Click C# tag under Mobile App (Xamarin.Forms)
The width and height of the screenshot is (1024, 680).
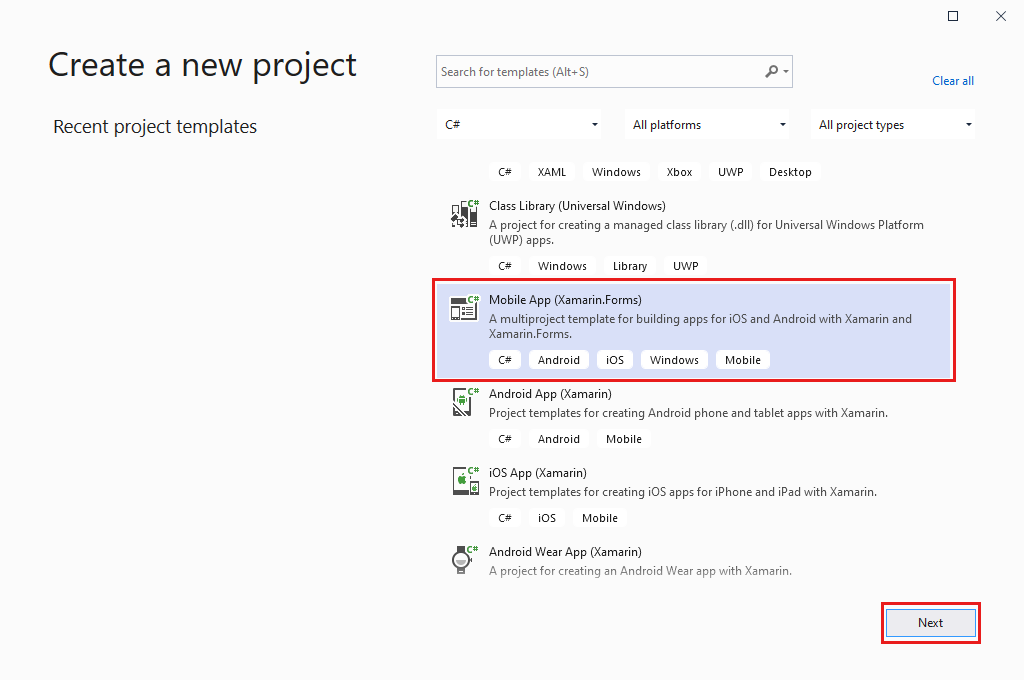click(505, 360)
